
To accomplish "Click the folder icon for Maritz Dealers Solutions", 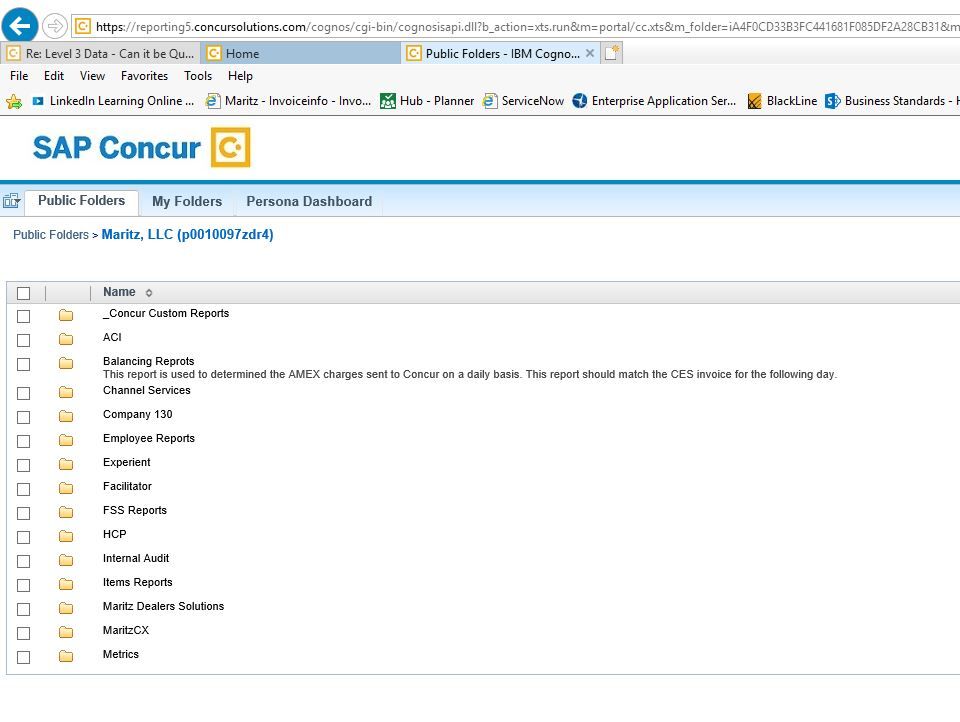I will point(66,608).
